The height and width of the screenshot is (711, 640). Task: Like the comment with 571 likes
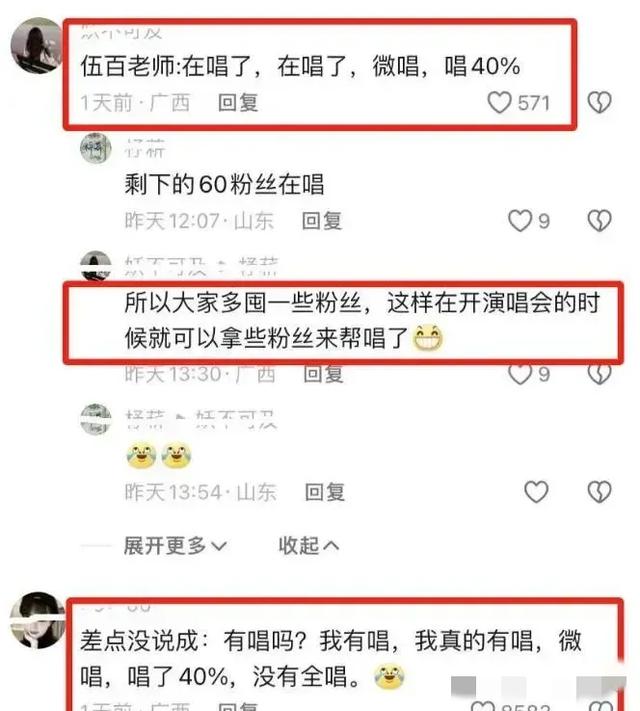click(499, 102)
